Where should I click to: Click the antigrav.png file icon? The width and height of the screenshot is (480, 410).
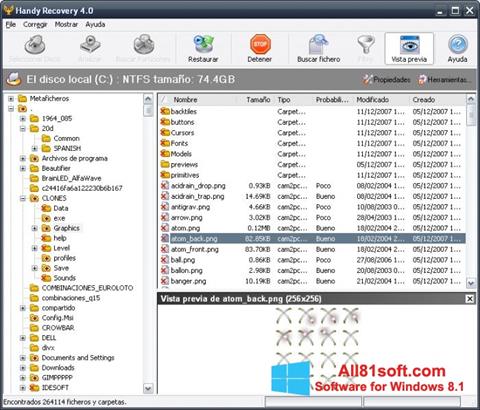(x=165, y=207)
